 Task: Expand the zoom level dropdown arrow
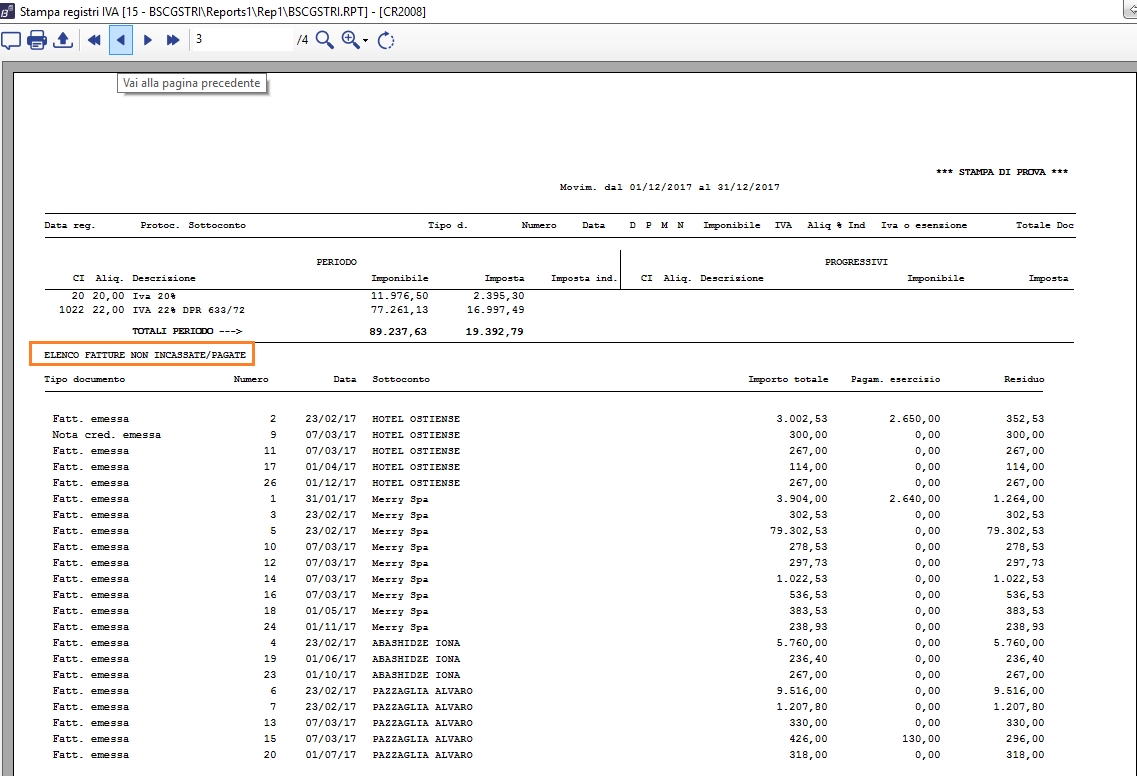tap(366, 41)
